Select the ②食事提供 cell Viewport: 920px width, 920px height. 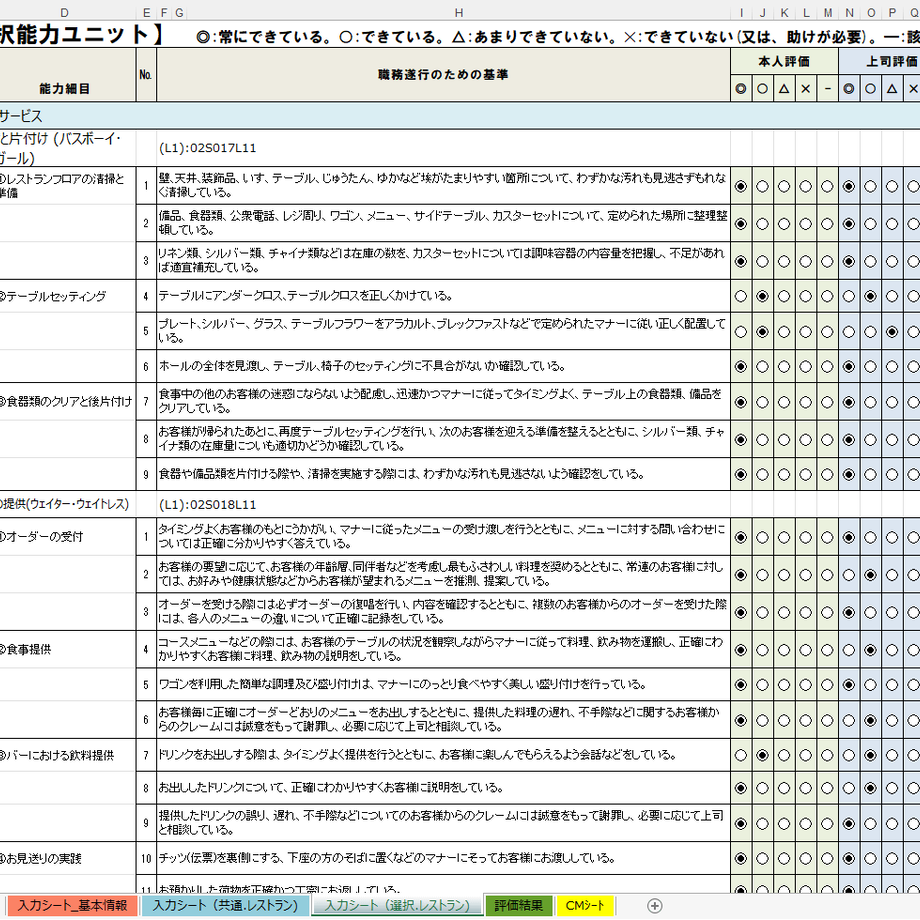click(67, 650)
